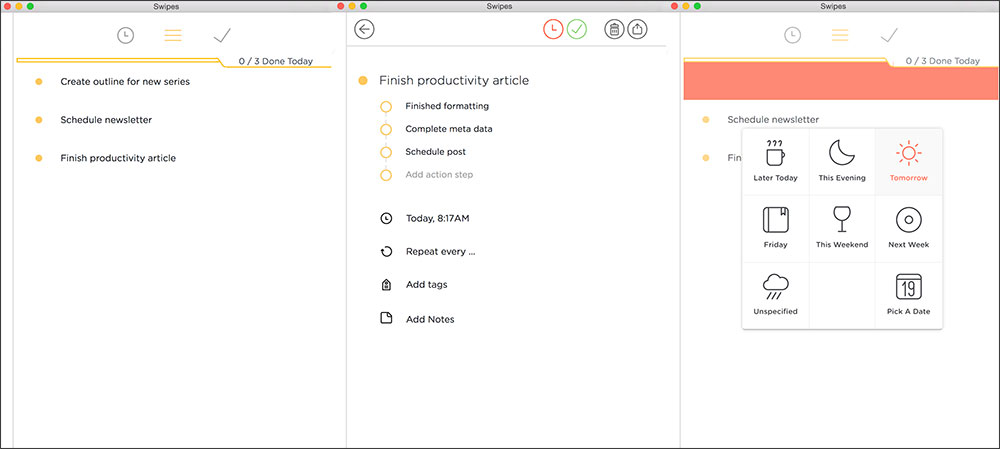Click the tag icon beside Add tags
This screenshot has height=449, width=1000.
[386, 285]
